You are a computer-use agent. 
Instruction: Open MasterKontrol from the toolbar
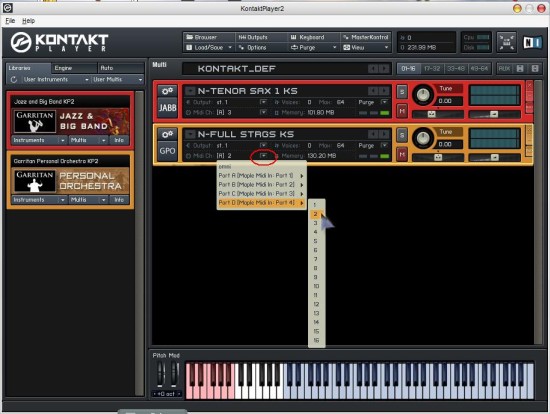pos(365,37)
